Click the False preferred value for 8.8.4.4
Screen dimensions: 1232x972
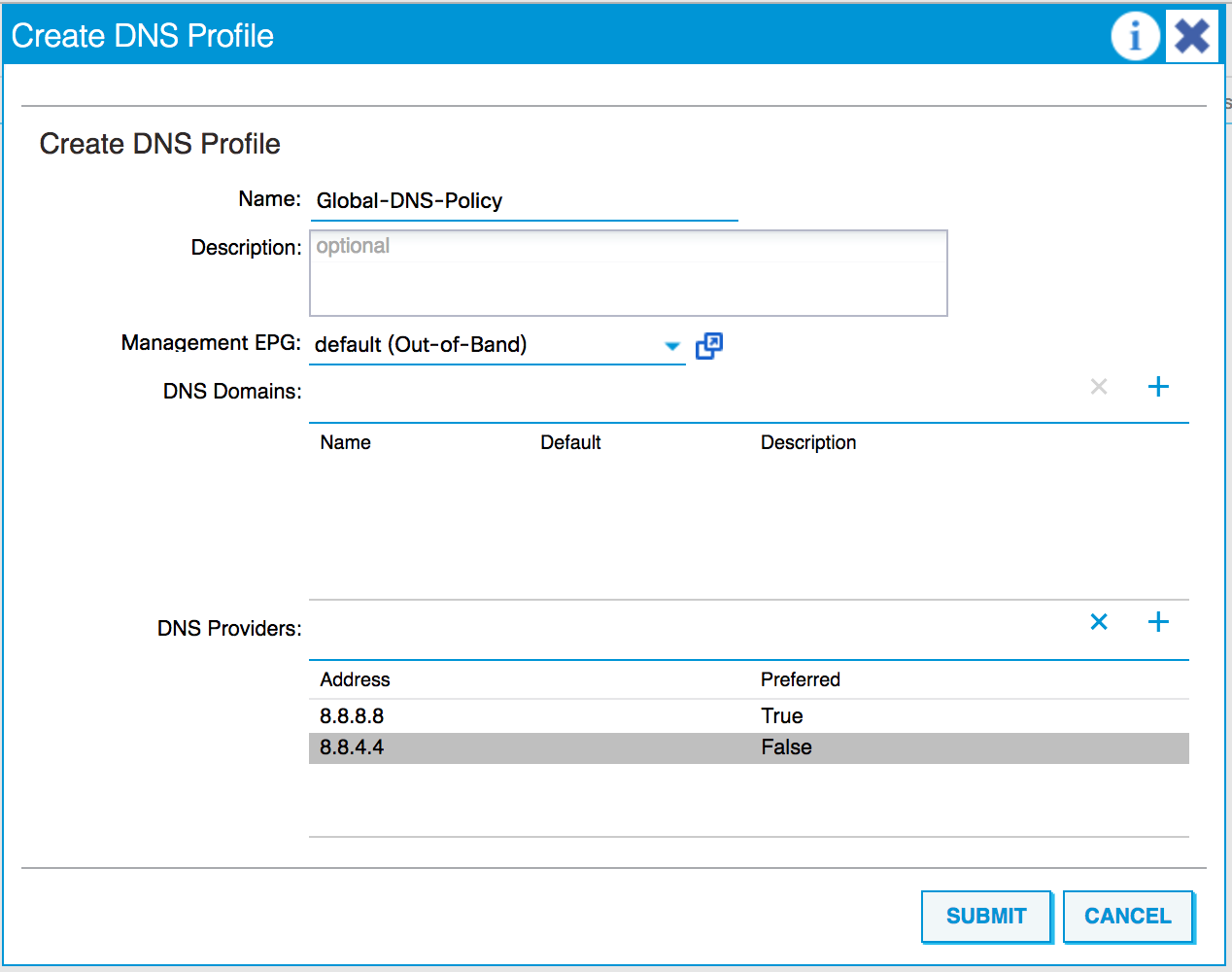pos(787,747)
